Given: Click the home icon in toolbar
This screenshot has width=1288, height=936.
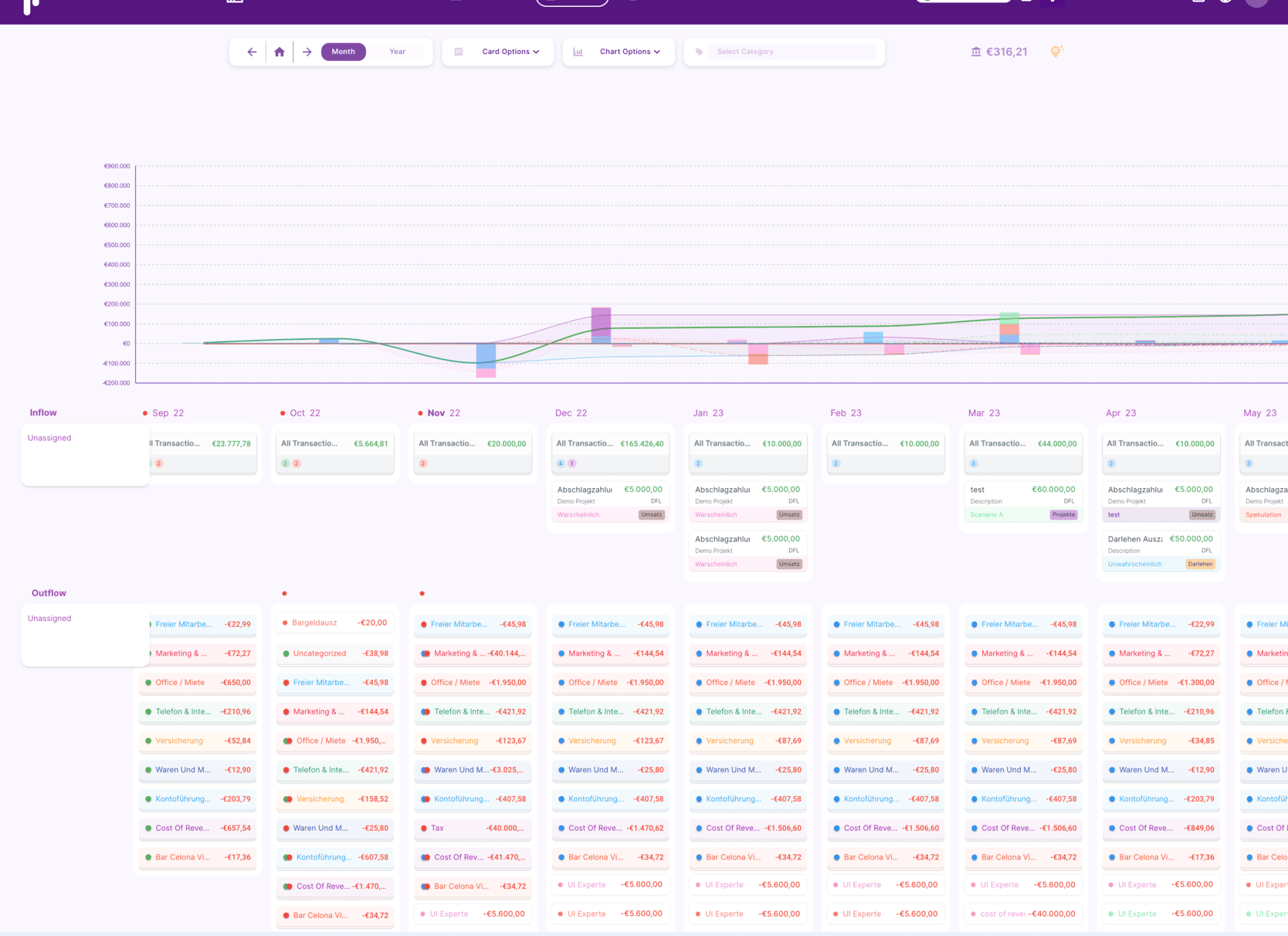Looking at the screenshot, I should [x=280, y=52].
